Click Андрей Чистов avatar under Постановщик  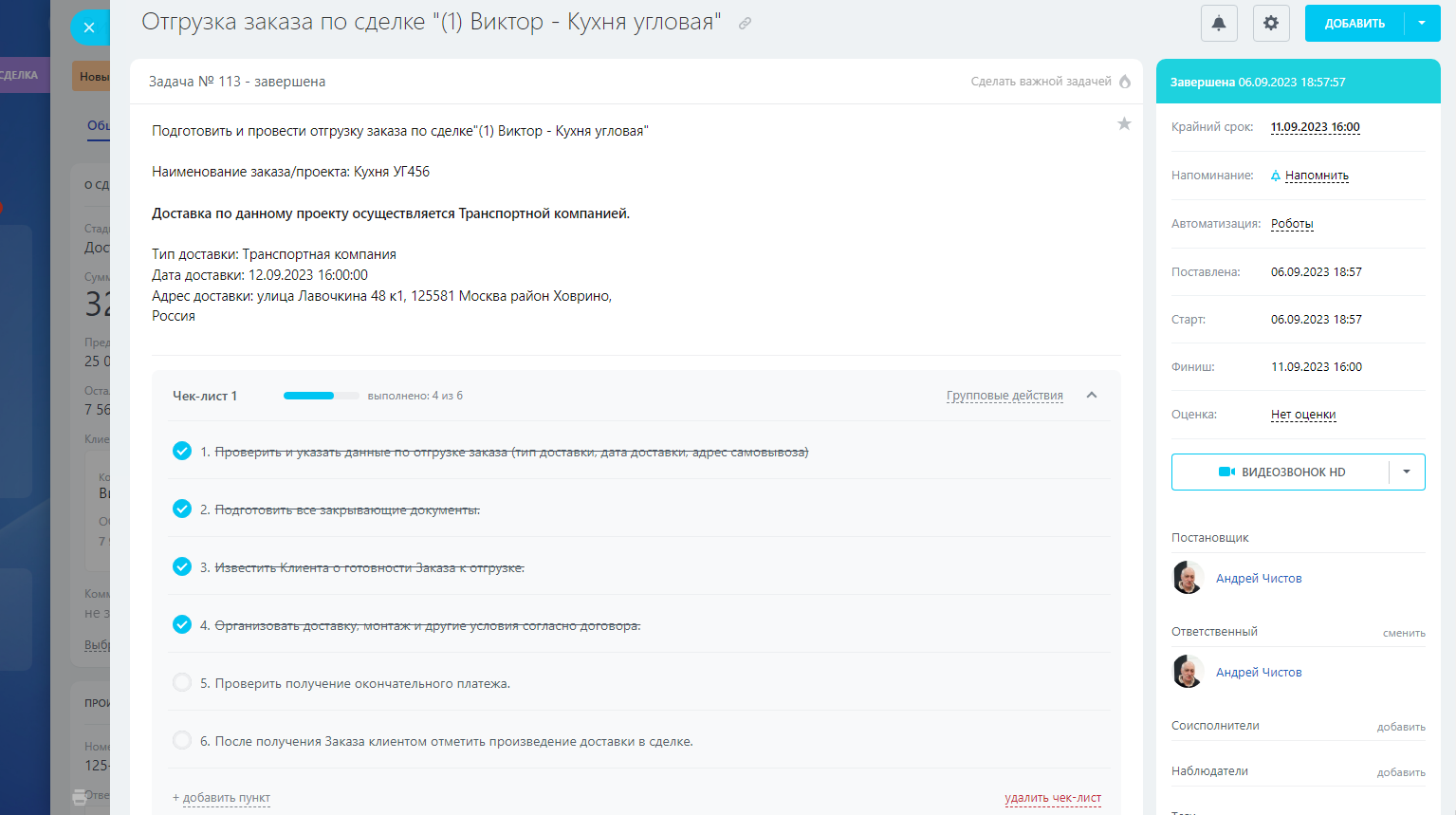pos(1188,578)
